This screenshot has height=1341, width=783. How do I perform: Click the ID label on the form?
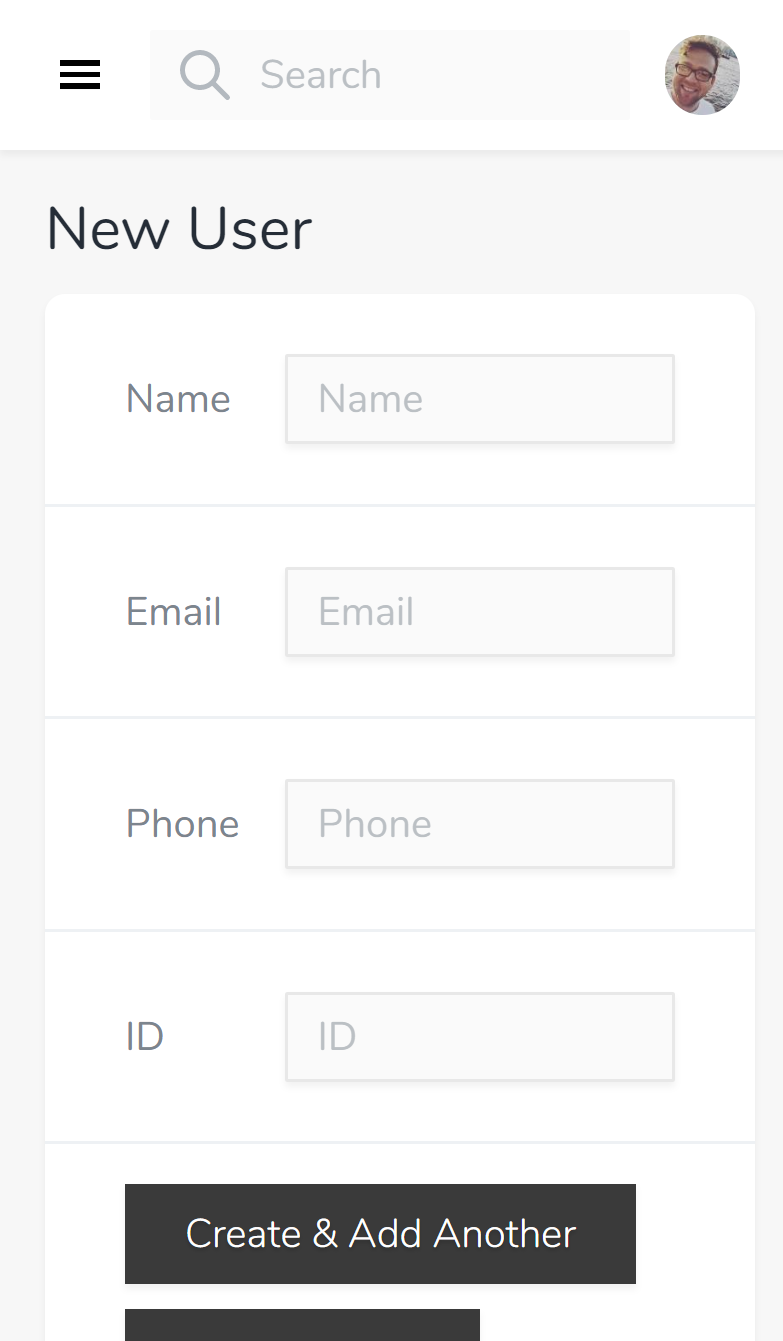[x=147, y=1036]
